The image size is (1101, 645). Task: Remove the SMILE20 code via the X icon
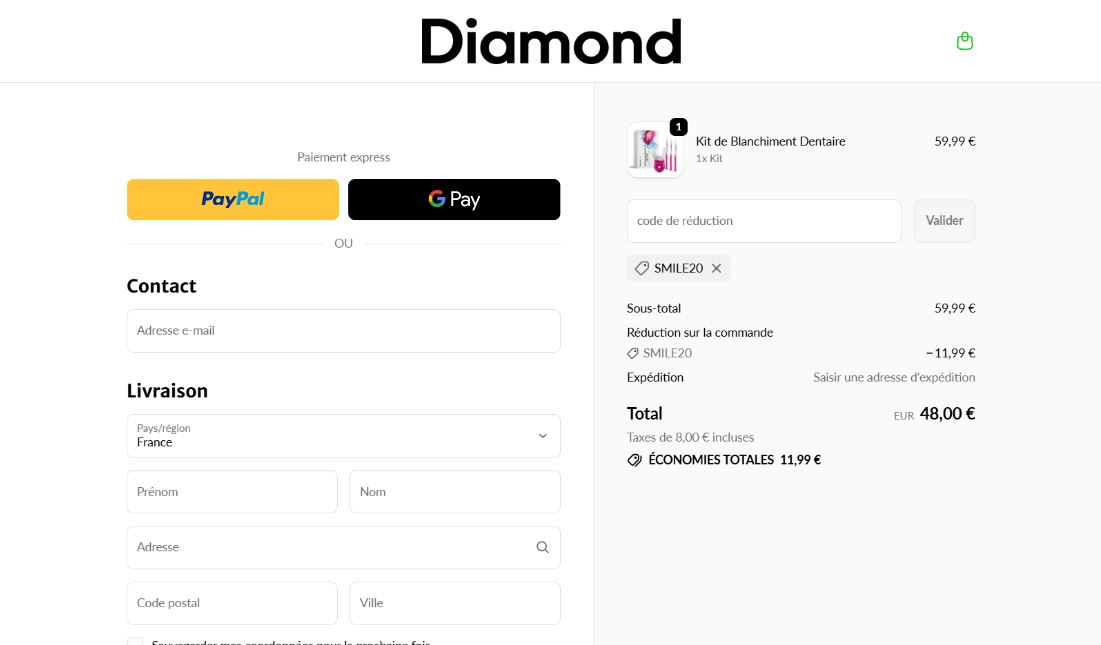(716, 268)
